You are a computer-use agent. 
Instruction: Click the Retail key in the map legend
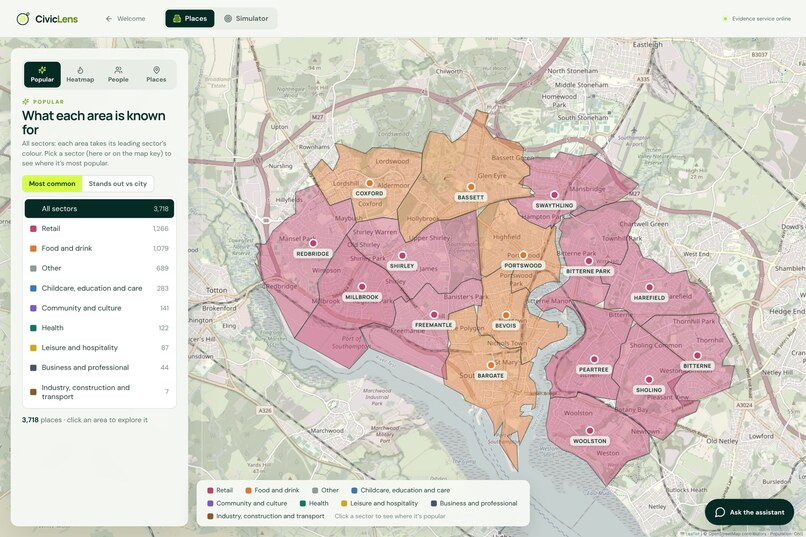(x=220, y=490)
